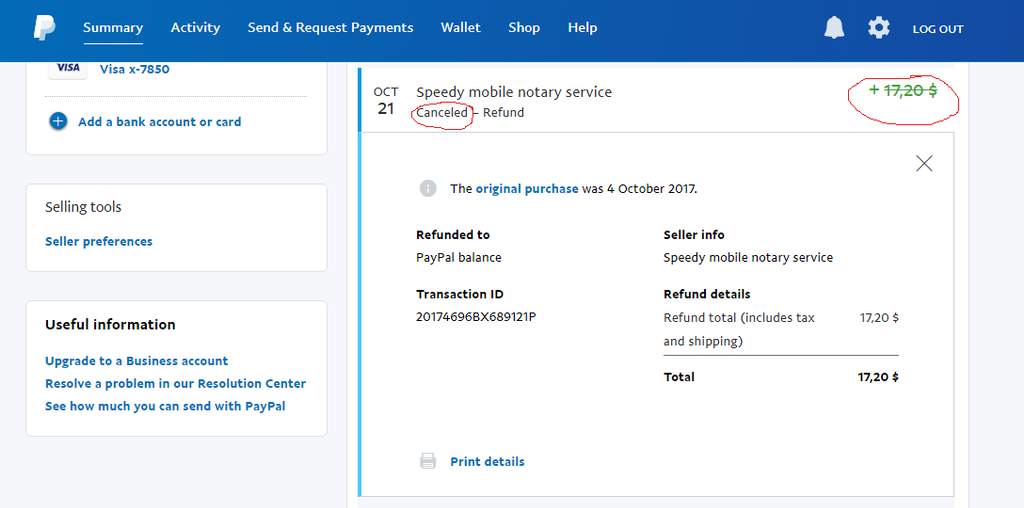This screenshot has width=1024, height=508.
Task: Click the Visa card logo
Action: 68,68
